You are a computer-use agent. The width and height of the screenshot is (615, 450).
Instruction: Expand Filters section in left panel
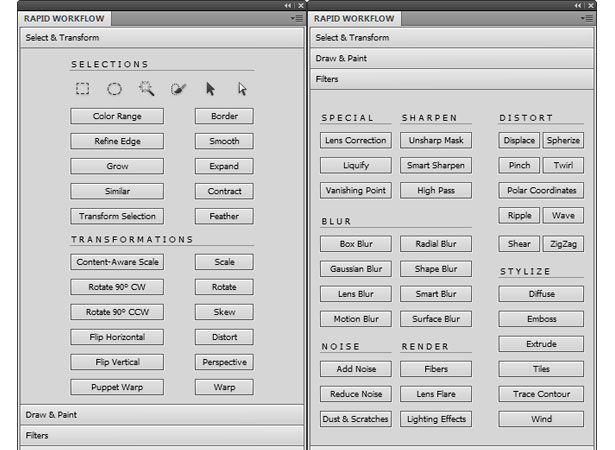click(x=162, y=435)
